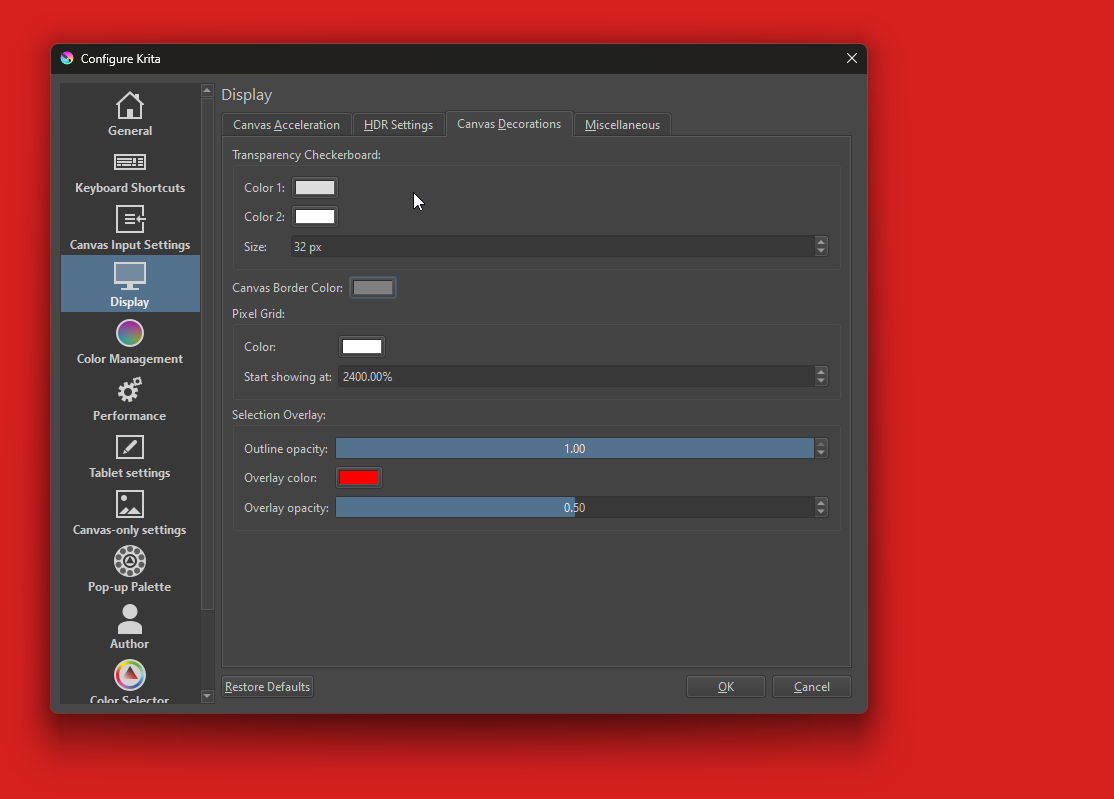The image size is (1114, 799).
Task: Select the Canvas Decorations tab
Action: (509, 124)
